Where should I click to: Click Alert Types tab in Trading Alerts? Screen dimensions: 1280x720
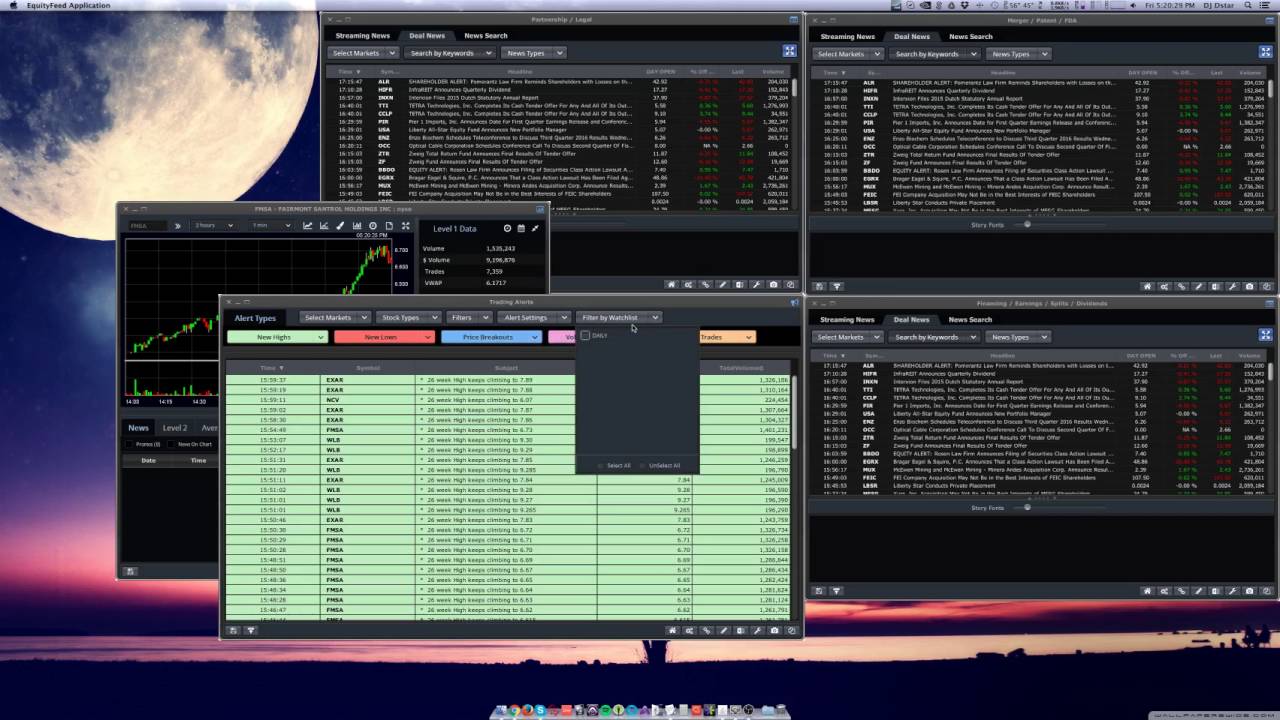click(x=255, y=318)
